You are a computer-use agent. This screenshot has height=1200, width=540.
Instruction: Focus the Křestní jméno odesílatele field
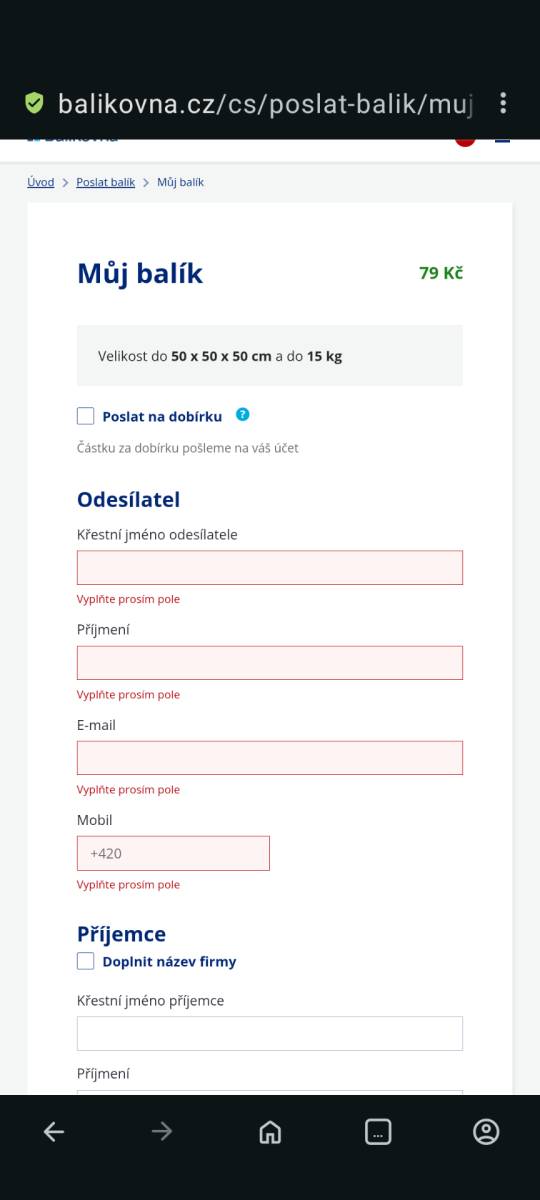coord(270,567)
